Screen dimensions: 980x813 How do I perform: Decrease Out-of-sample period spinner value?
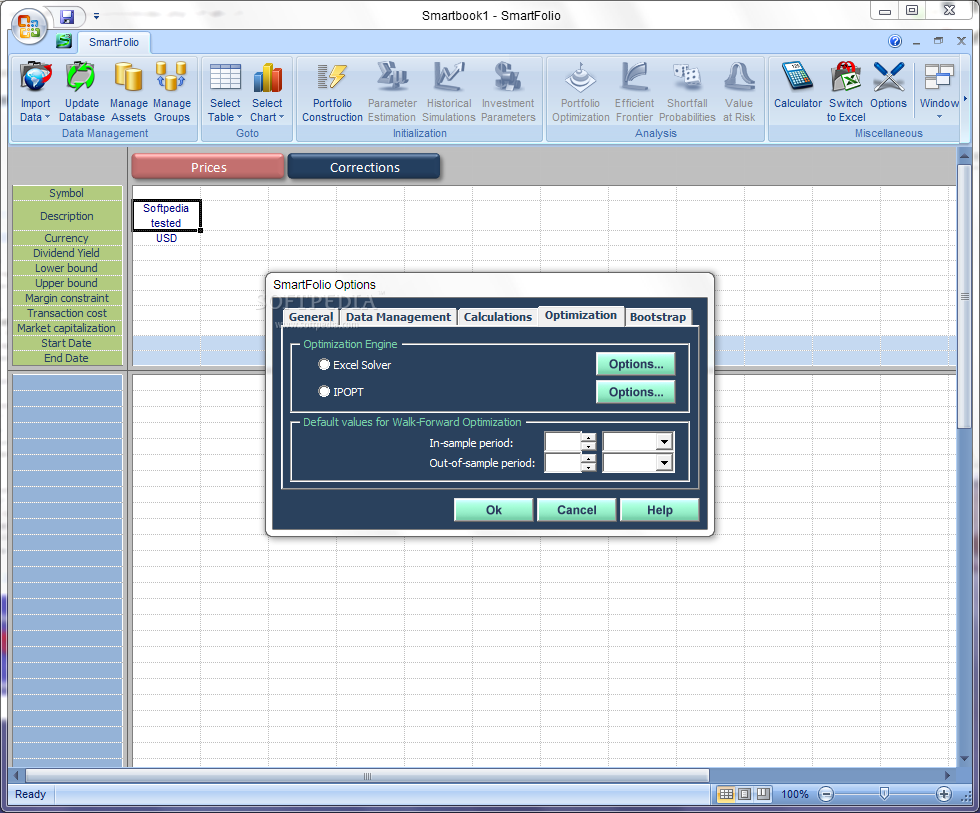coord(588,467)
